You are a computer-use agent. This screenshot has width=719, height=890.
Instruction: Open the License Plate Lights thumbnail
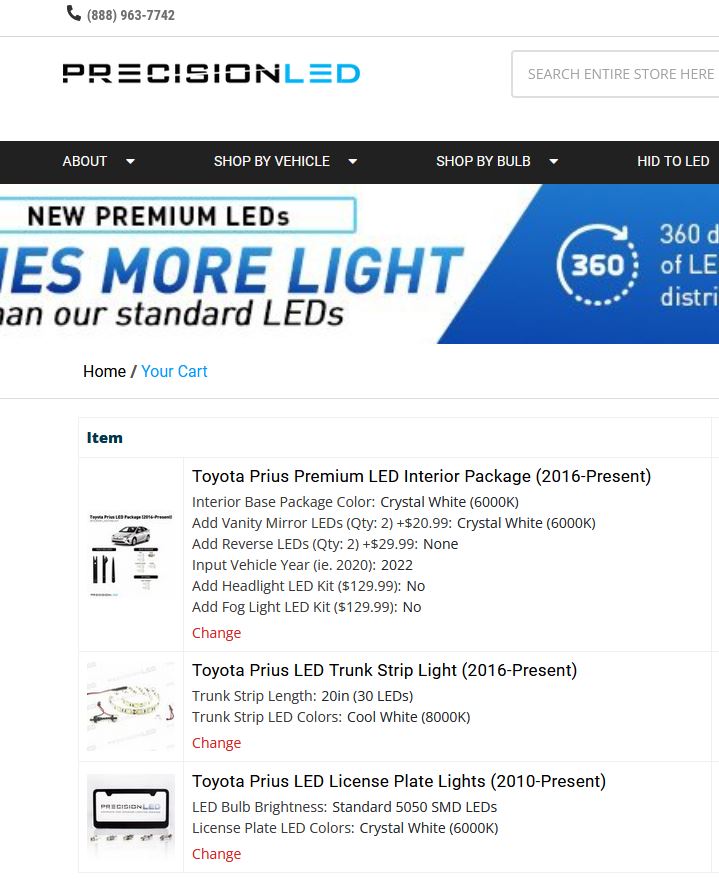coord(131,817)
